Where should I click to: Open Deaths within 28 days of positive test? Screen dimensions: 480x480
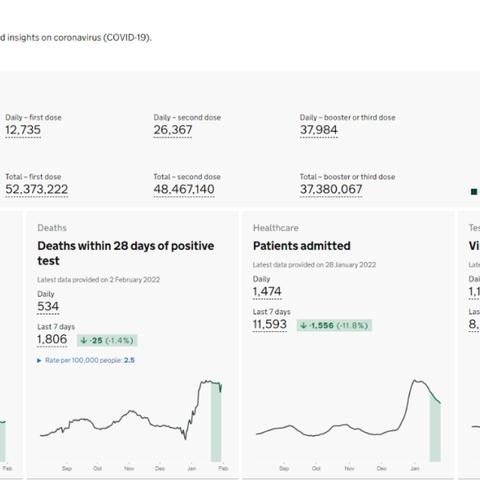[x=126, y=253]
